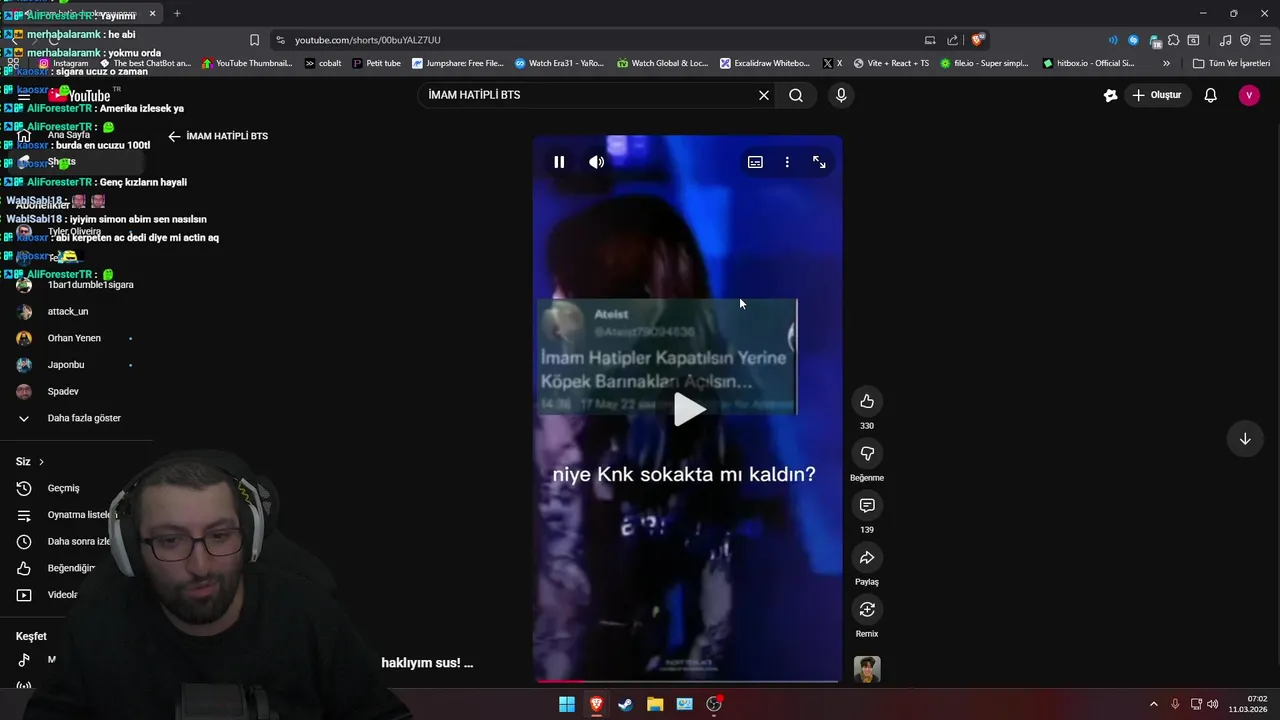This screenshot has width=1280, height=720.
Task: Open the Windows Start menu
Action: [567, 704]
